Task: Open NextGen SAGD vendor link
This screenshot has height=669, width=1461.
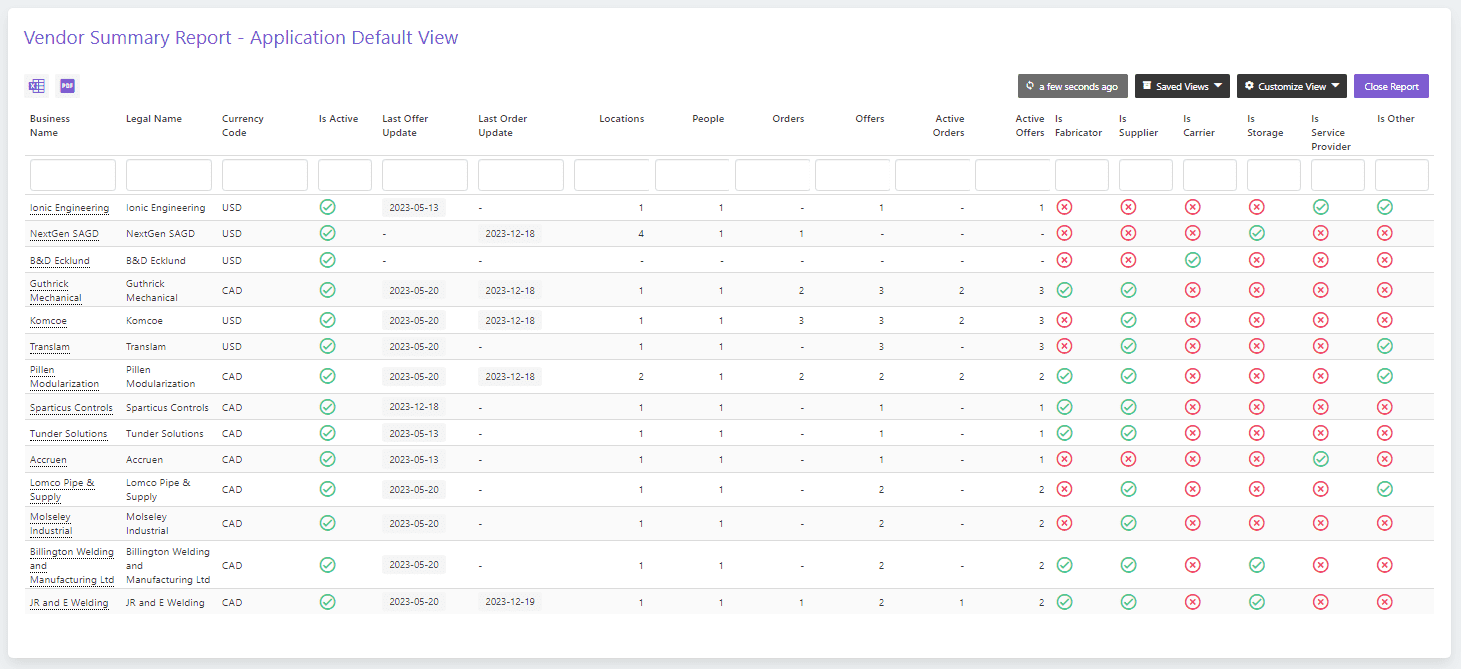Action: [62, 234]
